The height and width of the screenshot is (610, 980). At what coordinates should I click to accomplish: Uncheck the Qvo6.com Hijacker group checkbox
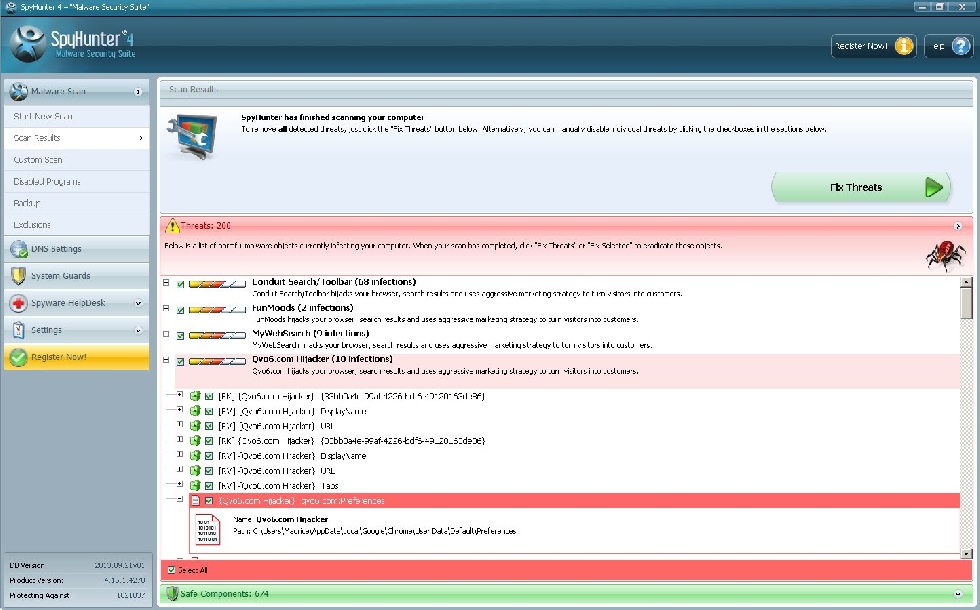(181, 361)
